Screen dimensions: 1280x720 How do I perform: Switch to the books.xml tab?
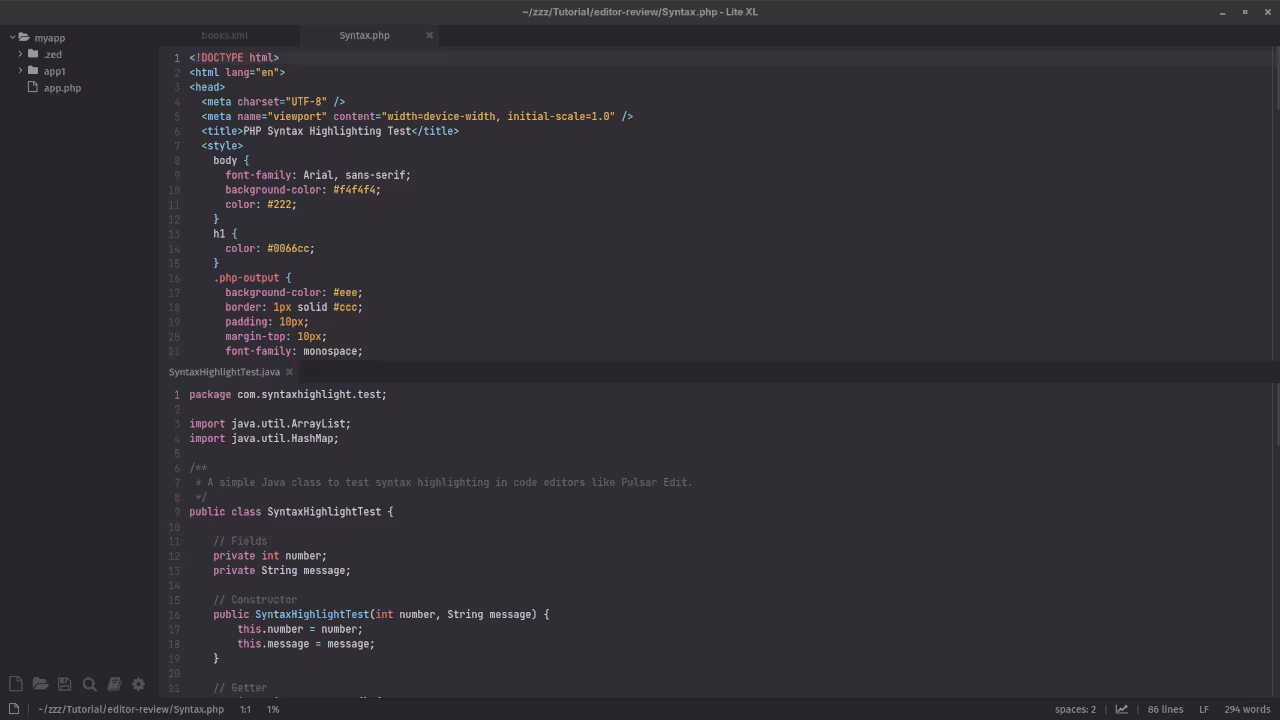(224, 35)
